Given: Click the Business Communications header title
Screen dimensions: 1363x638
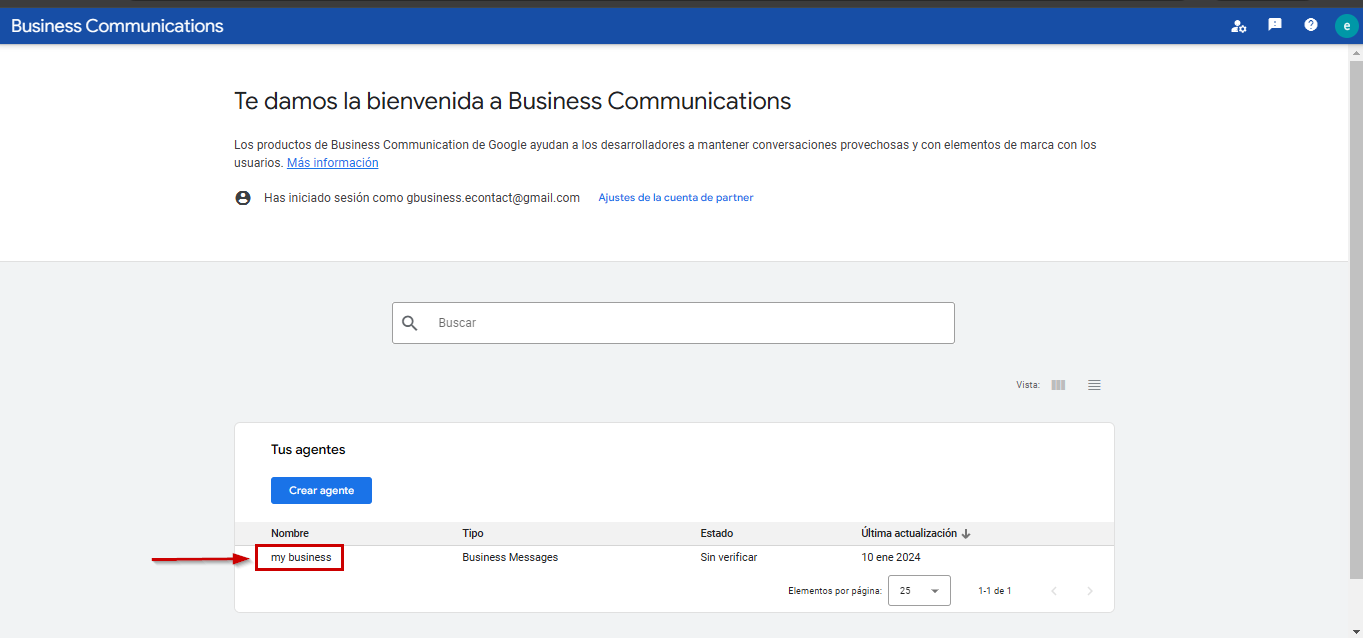Looking at the screenshot, I should (x=117, y=26).
